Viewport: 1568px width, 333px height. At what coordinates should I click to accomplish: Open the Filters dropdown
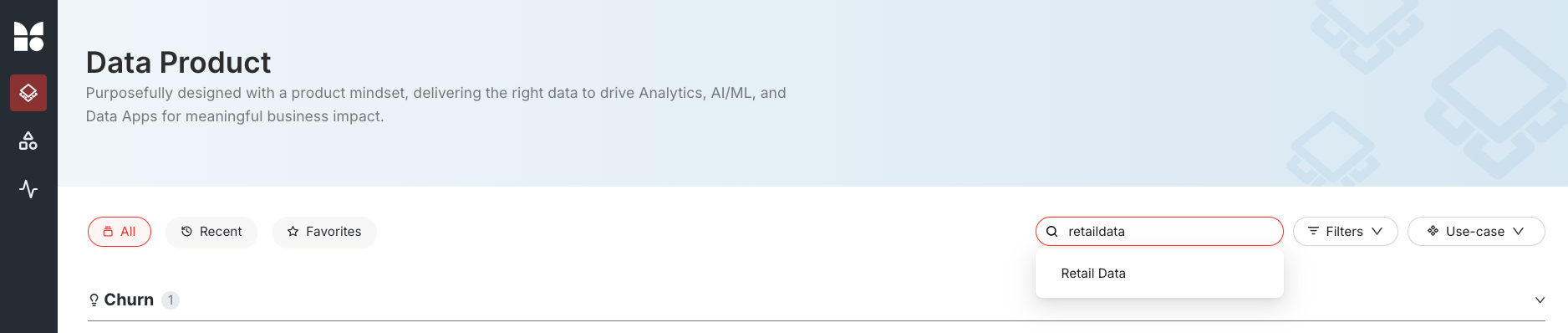[1345, 232]
